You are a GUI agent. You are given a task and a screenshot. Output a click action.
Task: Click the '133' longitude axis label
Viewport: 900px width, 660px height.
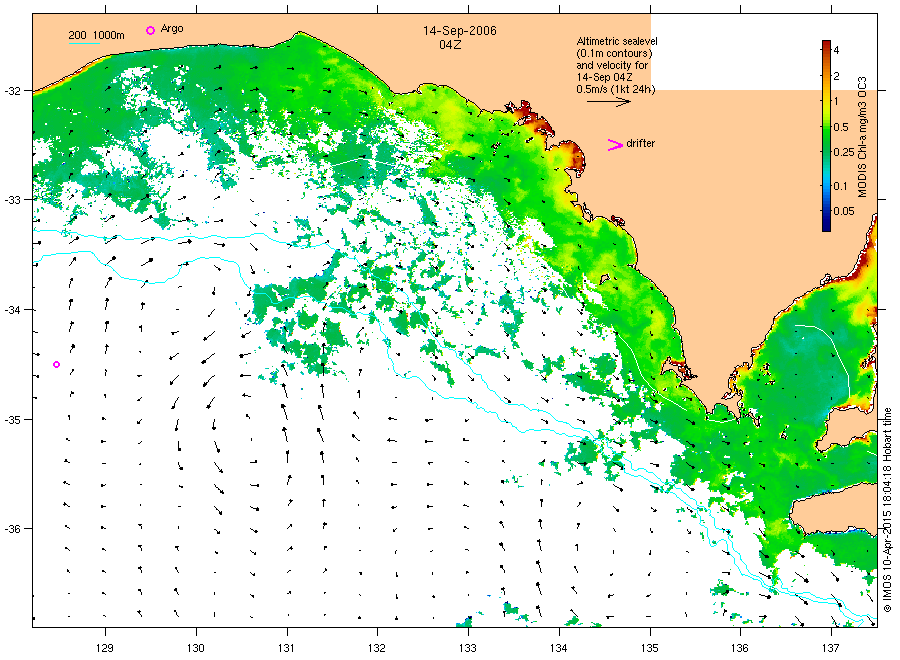click(468, 649)
